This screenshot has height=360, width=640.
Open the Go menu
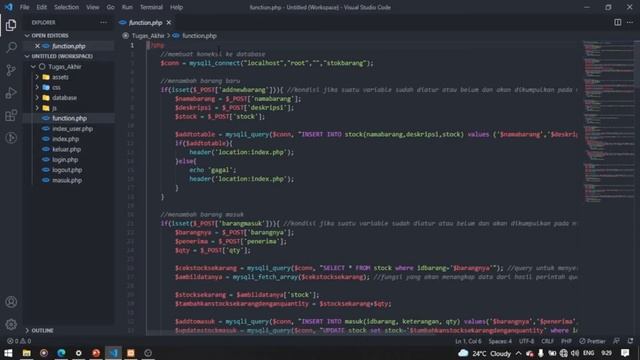111,7
